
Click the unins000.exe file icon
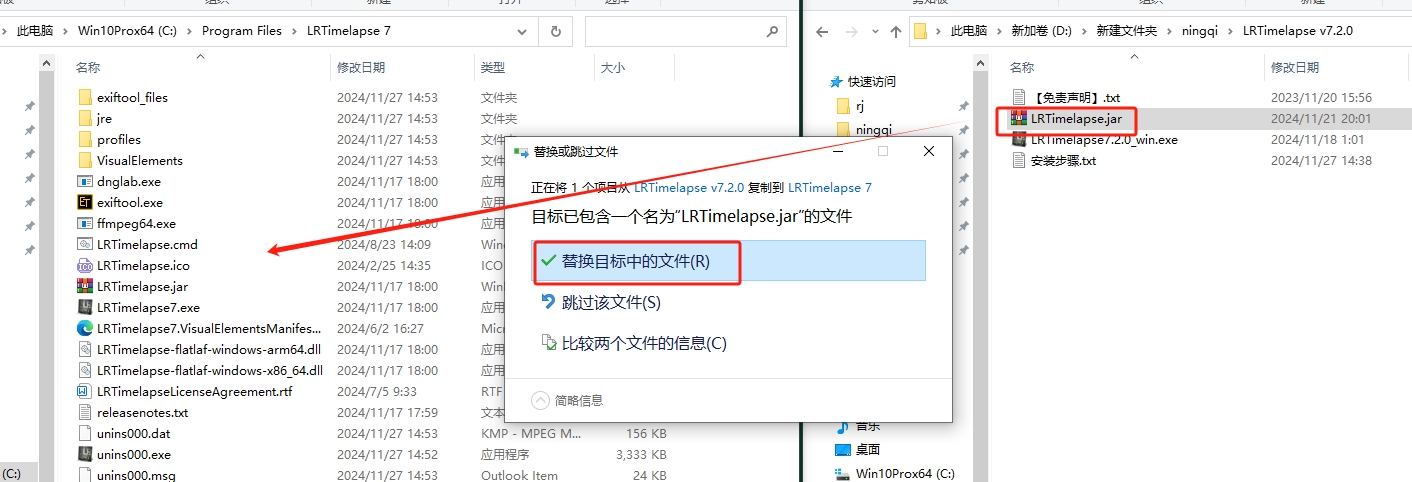[85, 454]
